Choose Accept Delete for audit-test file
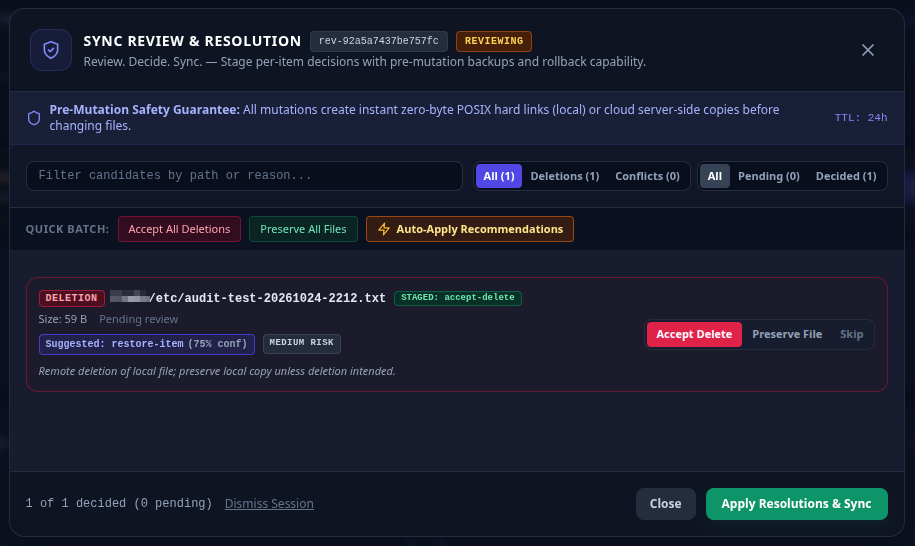This screenshot has height=546, width=915. click(694, 334)
